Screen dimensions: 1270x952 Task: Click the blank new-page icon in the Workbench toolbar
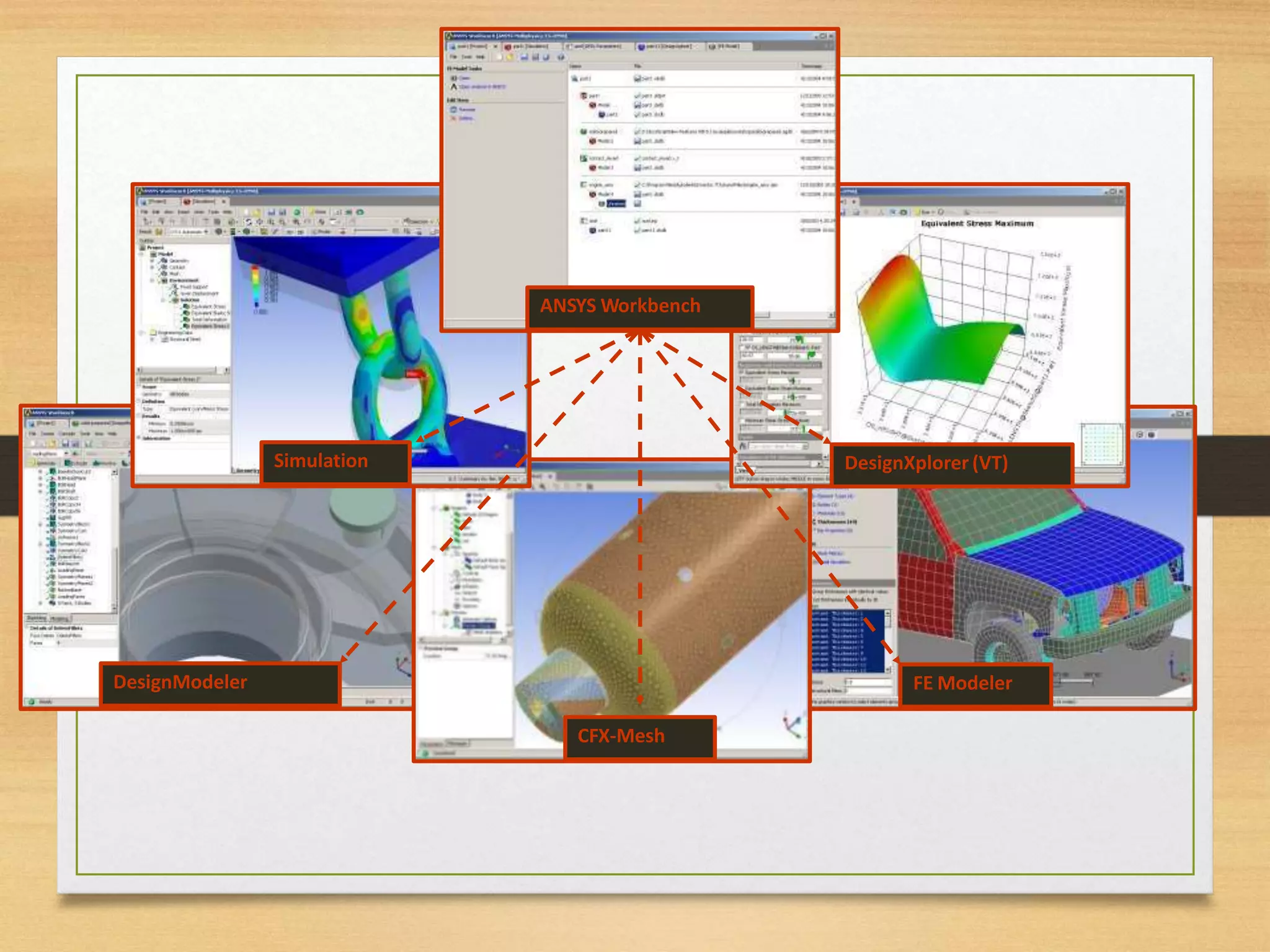click(500, 57)
